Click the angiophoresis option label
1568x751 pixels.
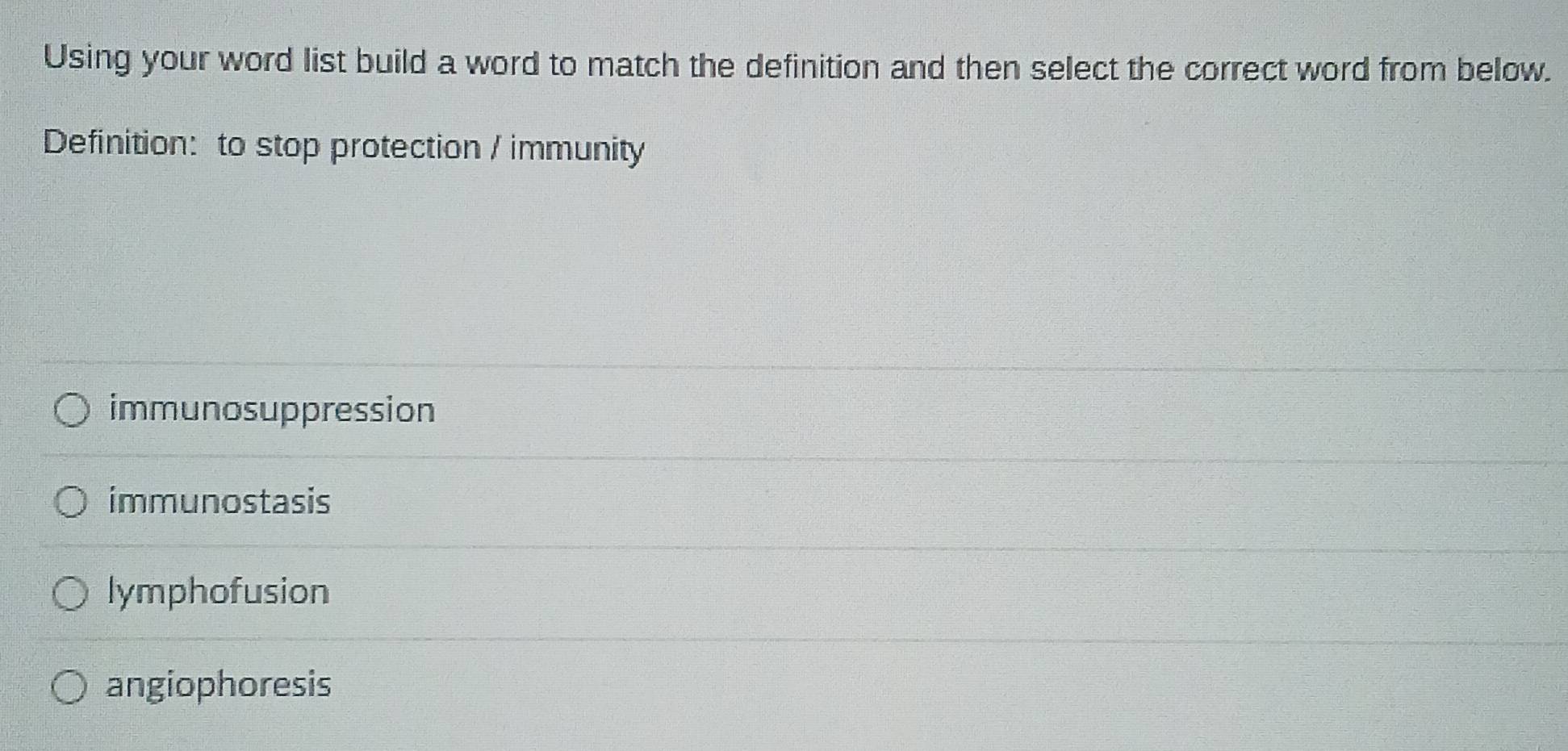point(218,686)
